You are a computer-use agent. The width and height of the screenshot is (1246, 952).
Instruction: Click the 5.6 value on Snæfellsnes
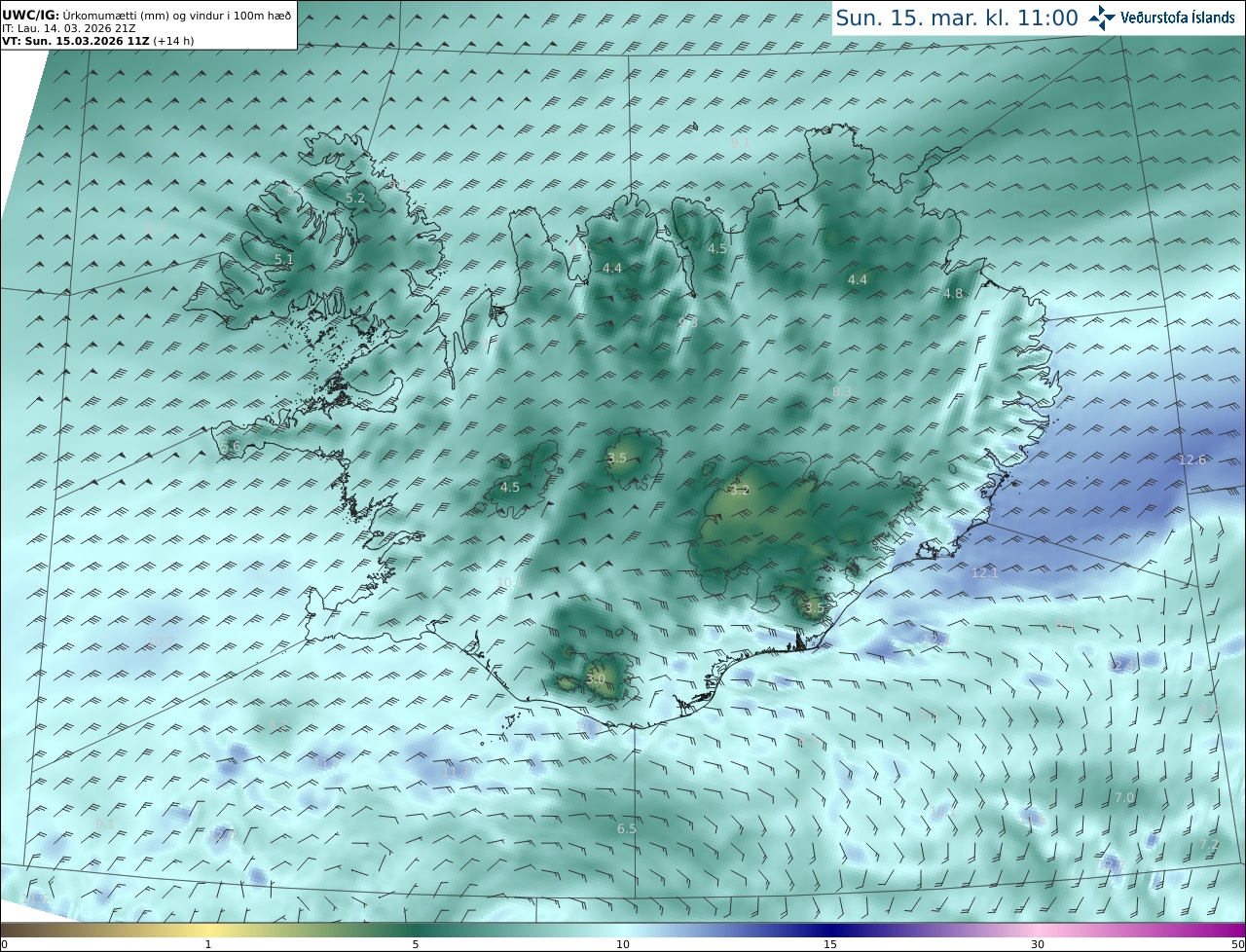pyautogui.click(x=231, y=447)
